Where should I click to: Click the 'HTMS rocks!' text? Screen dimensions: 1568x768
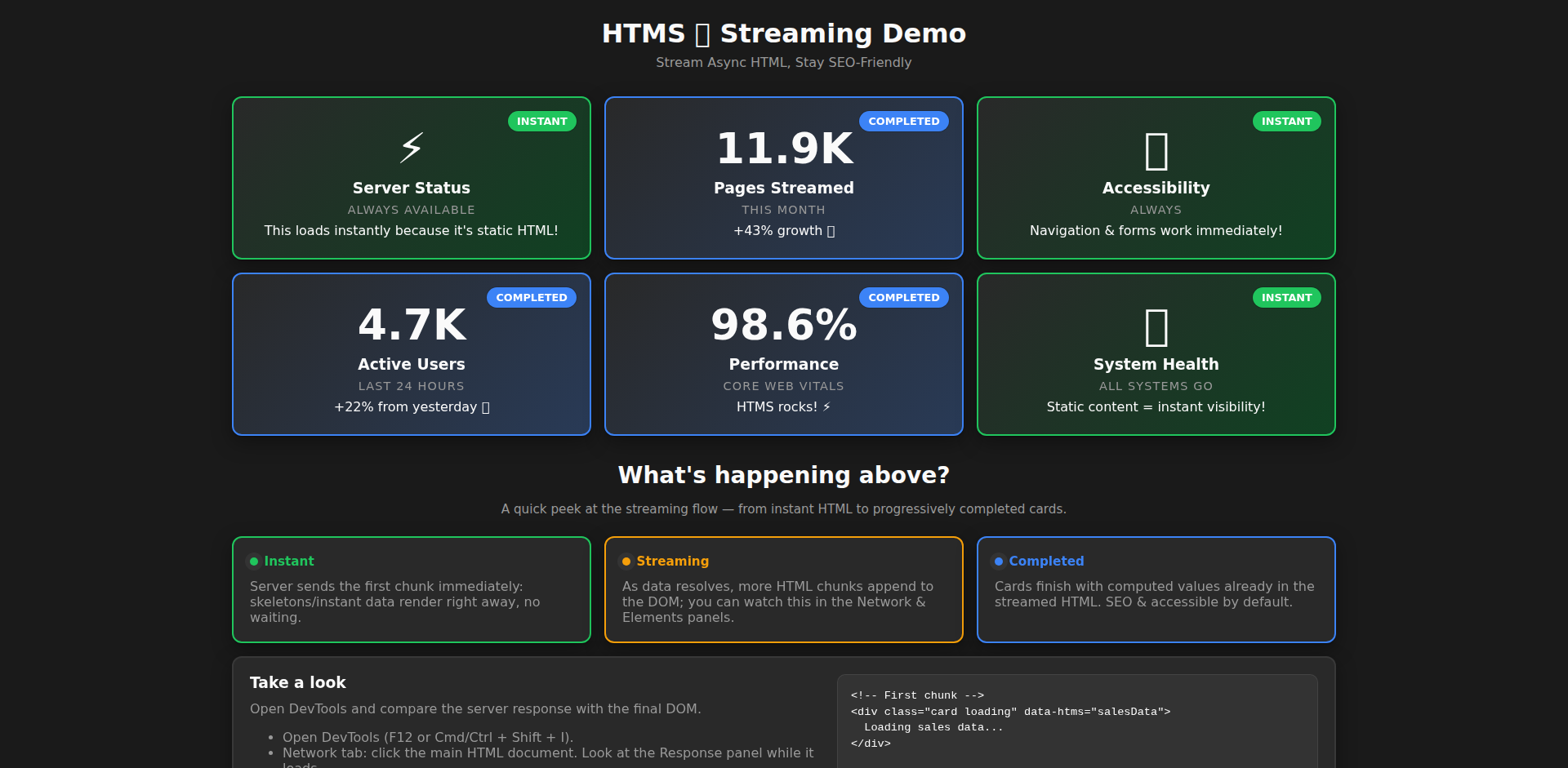tap(784, 407)
